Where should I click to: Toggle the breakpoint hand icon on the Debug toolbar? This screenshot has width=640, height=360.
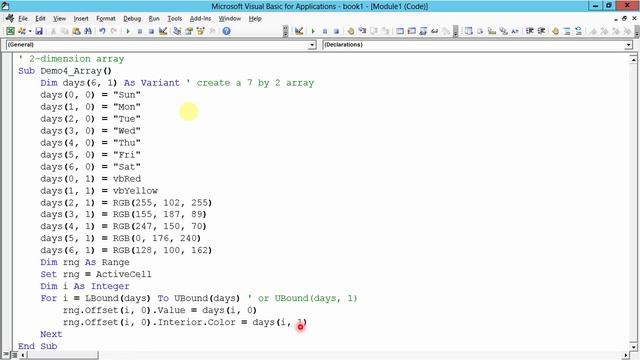coord(351,31)
